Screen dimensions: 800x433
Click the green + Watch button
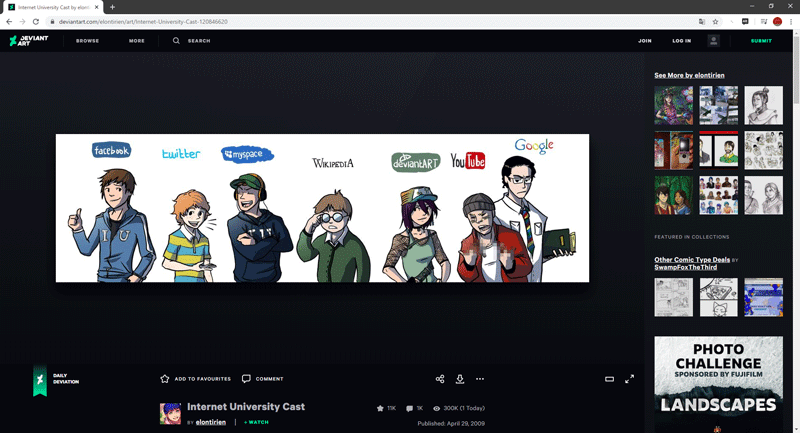pyautogui.click(x=256, y=422)
